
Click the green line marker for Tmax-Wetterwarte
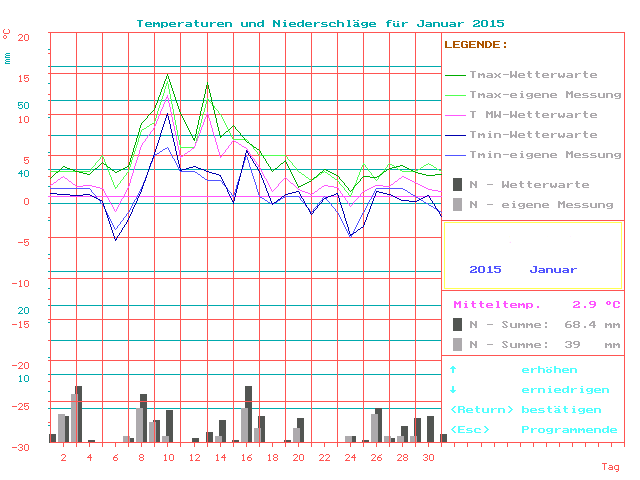click(x=455, y=75)
